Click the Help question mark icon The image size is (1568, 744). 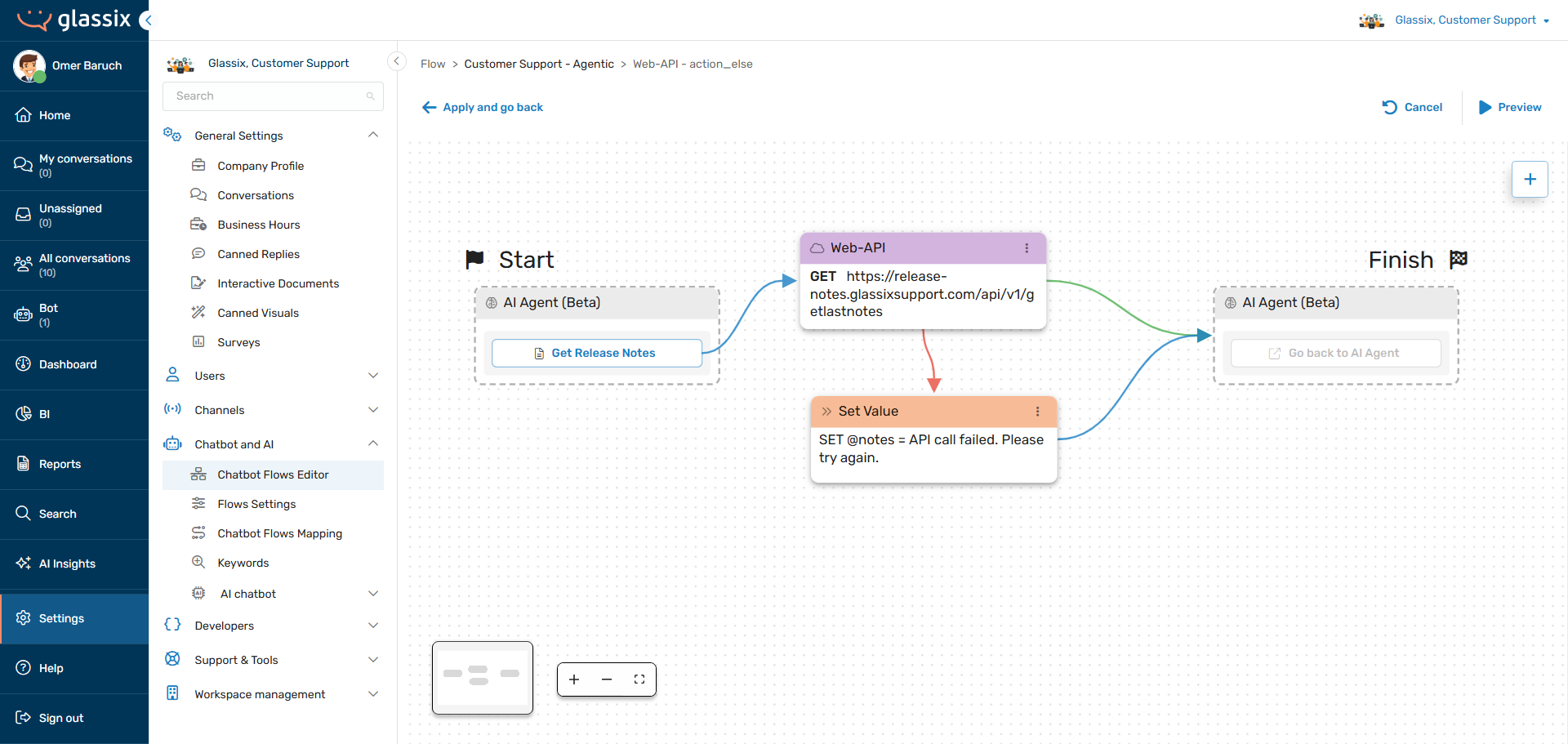[24, 668]
